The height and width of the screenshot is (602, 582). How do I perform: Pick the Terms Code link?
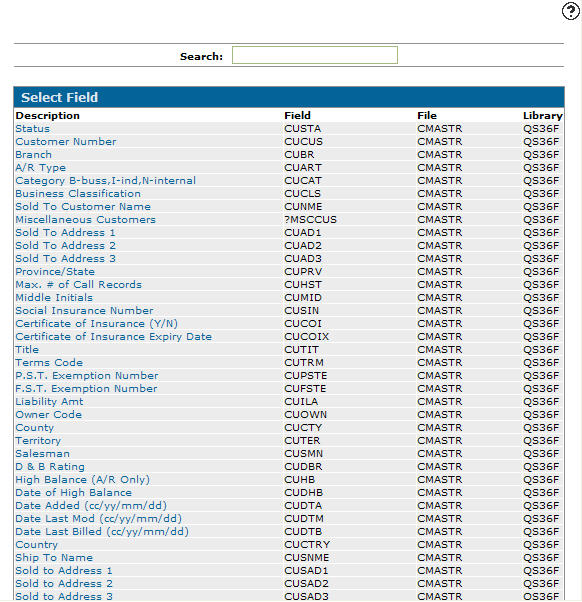tap(49, 363)
